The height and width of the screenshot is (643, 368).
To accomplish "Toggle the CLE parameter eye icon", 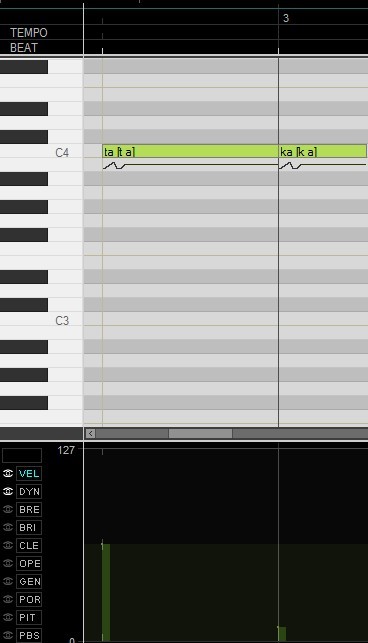I will click(x=8, y=545).
